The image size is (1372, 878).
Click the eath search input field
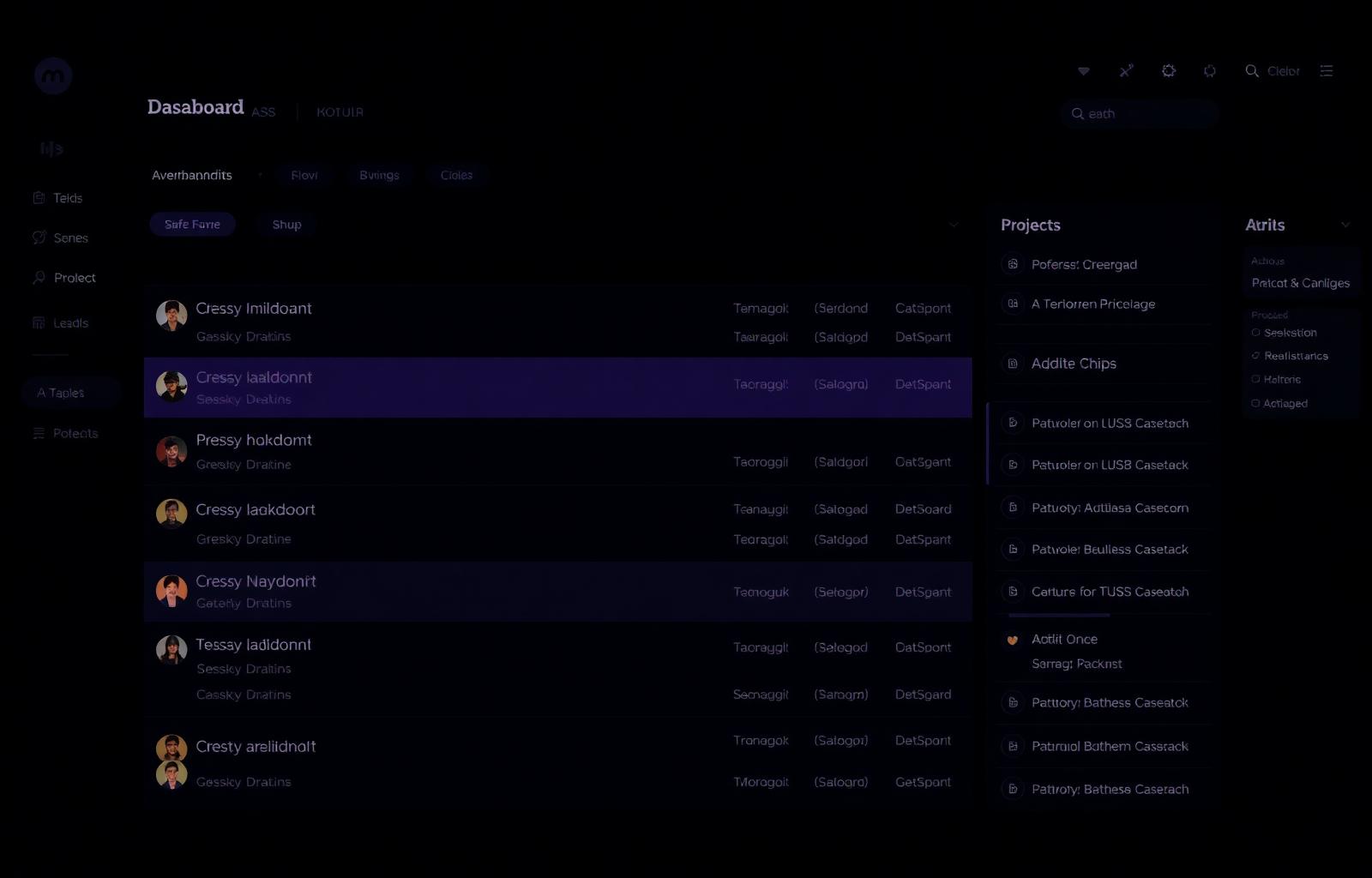(1140, 114)
